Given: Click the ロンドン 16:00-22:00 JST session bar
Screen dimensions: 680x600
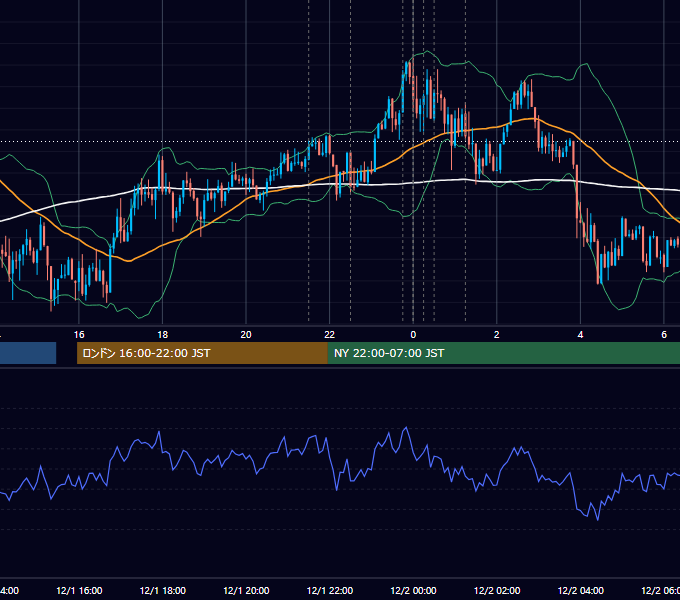Looking at the screenshot, I should coord(202,353).
